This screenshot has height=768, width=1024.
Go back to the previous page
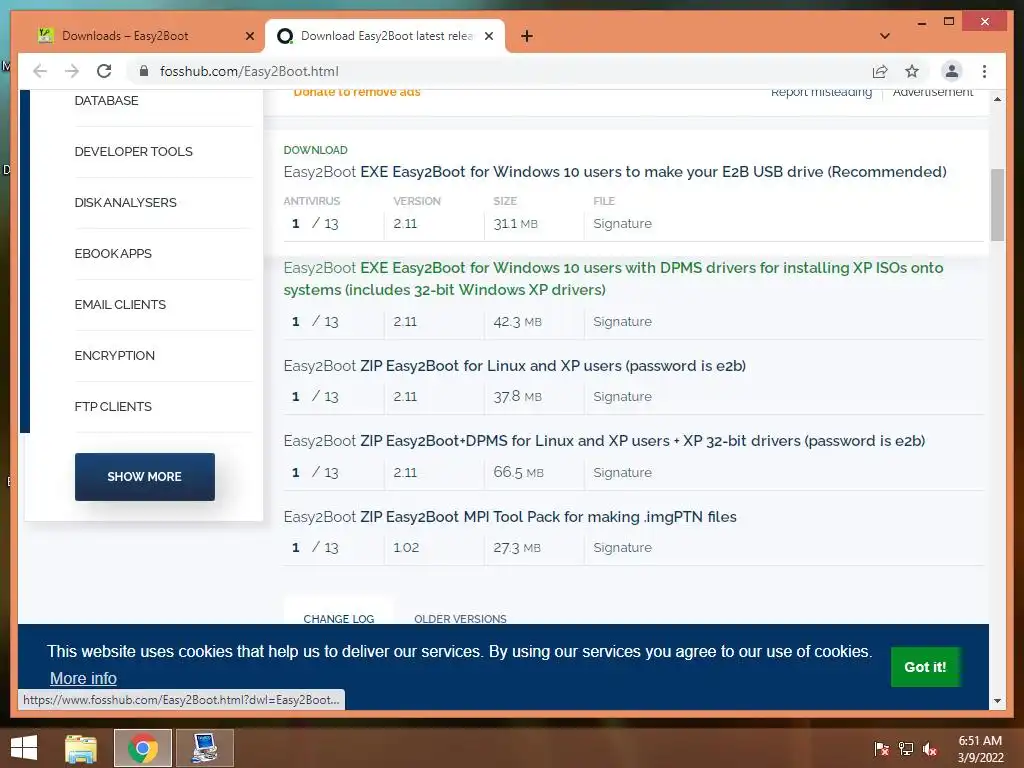(x=40, y=71)
